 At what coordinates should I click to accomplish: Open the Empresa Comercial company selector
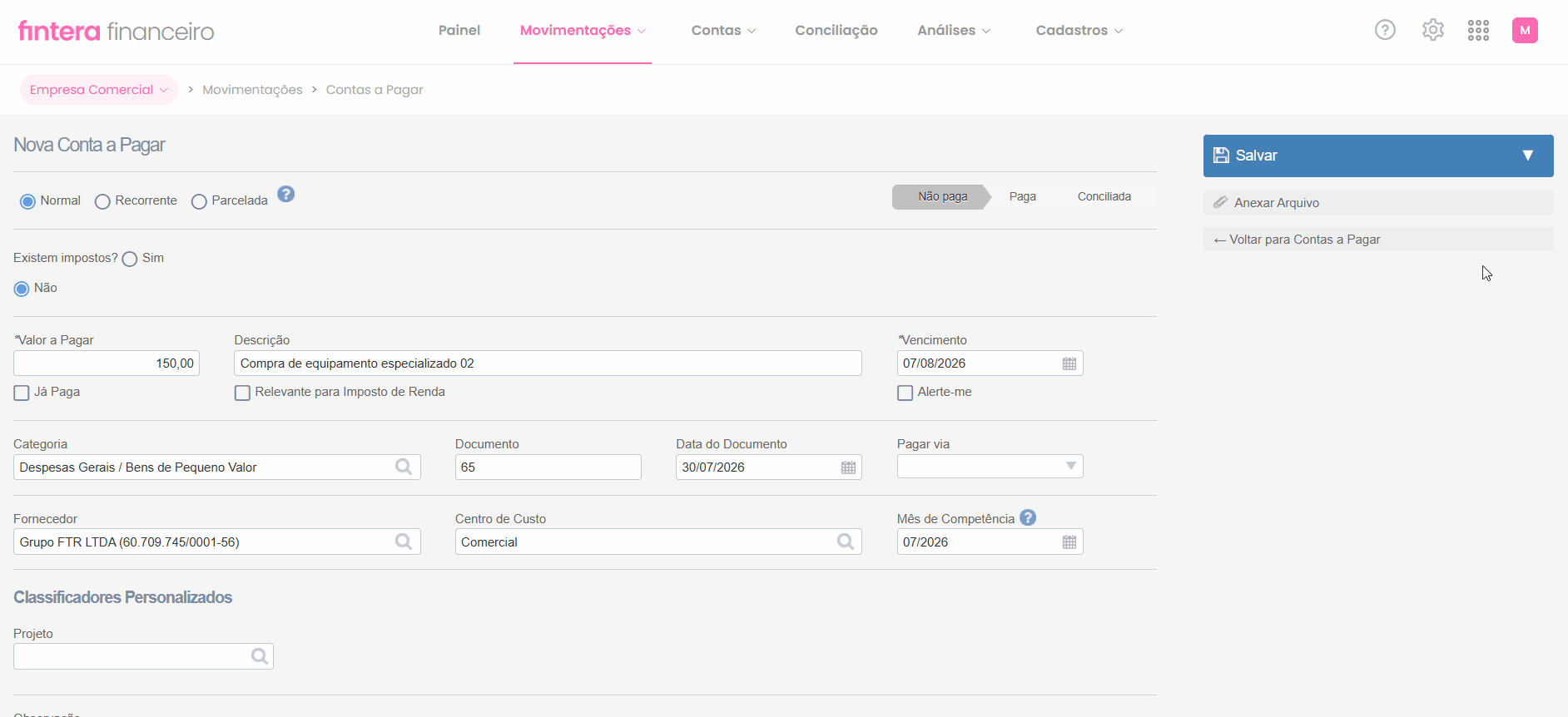point(99,90)
